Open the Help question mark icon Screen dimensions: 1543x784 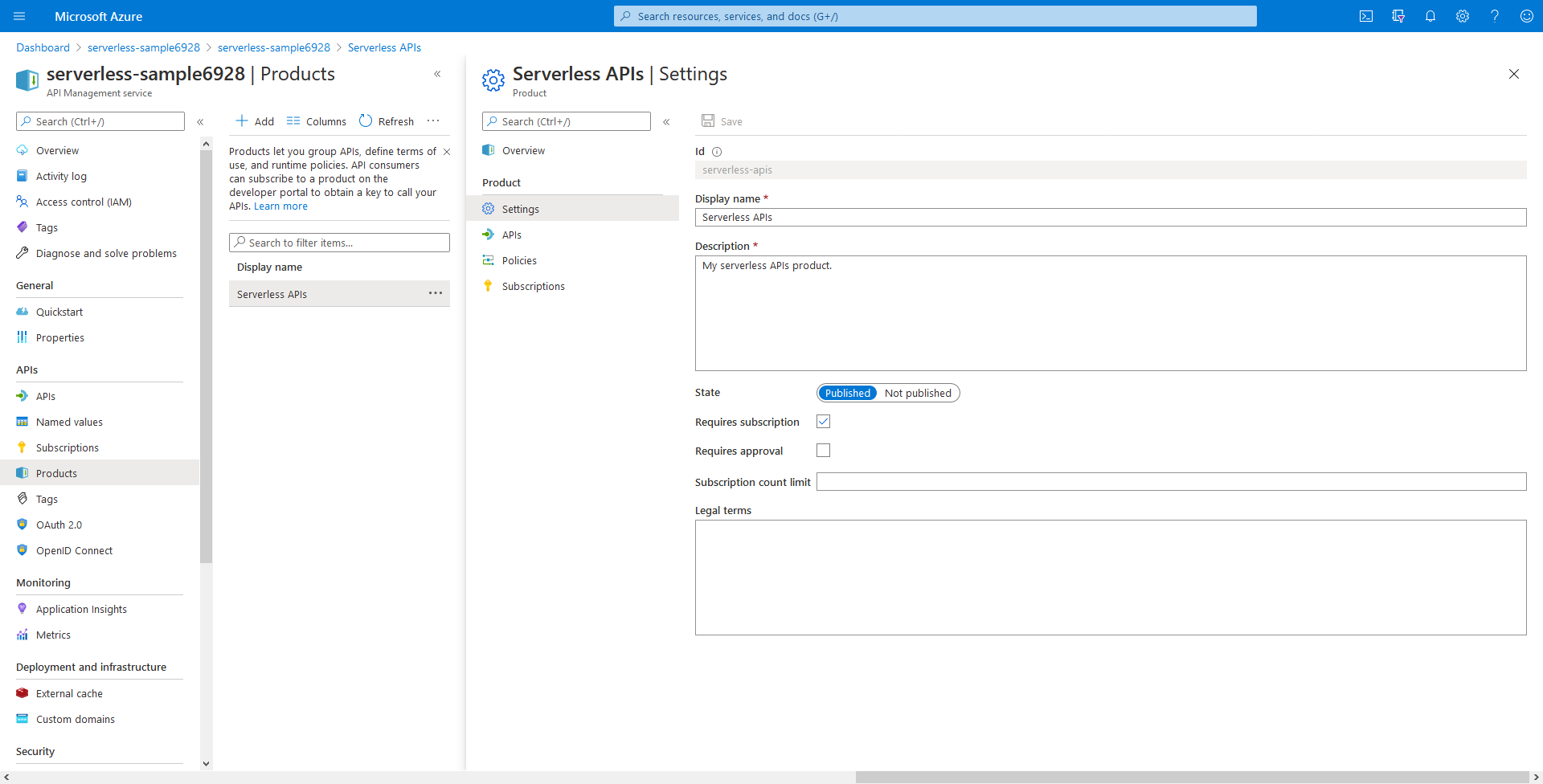(1495, 16)
